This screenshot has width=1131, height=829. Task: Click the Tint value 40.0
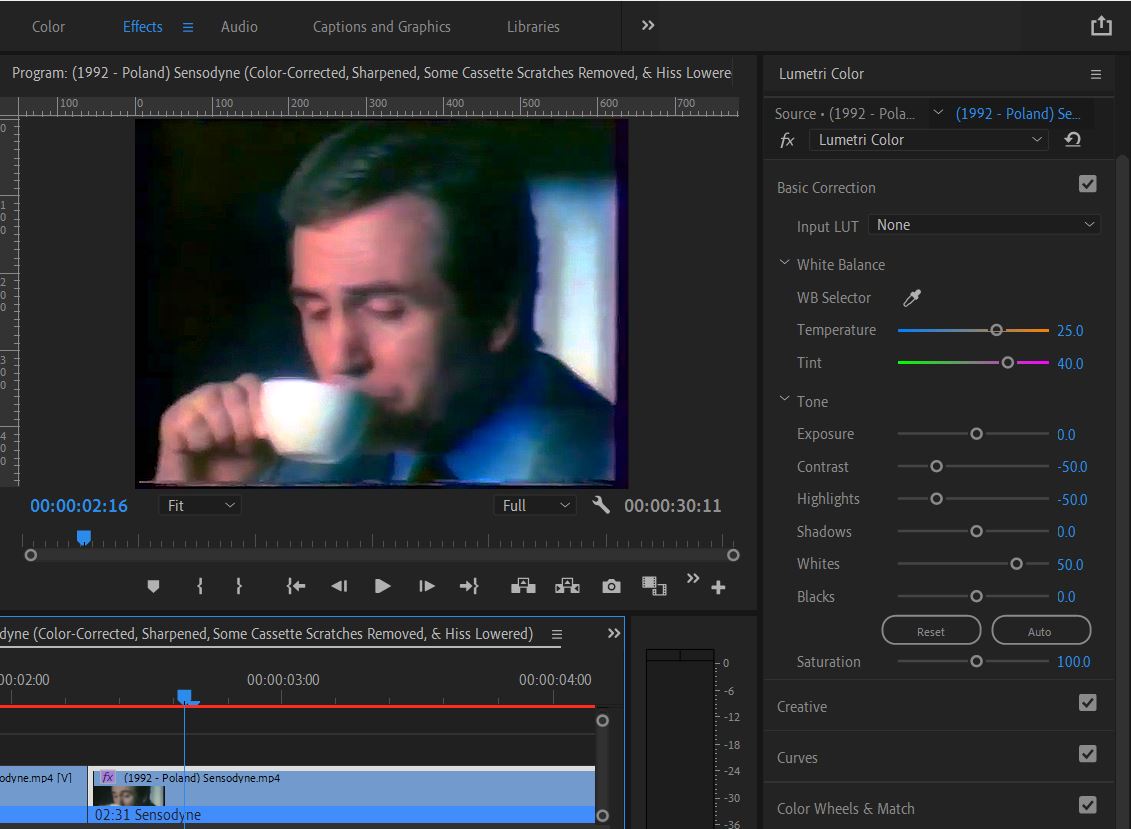1070,364
